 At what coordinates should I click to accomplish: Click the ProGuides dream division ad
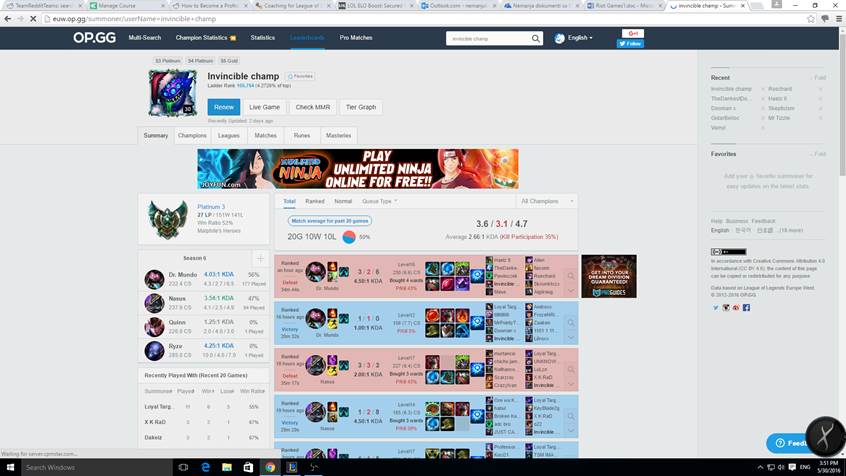click(x=609, y=276)
